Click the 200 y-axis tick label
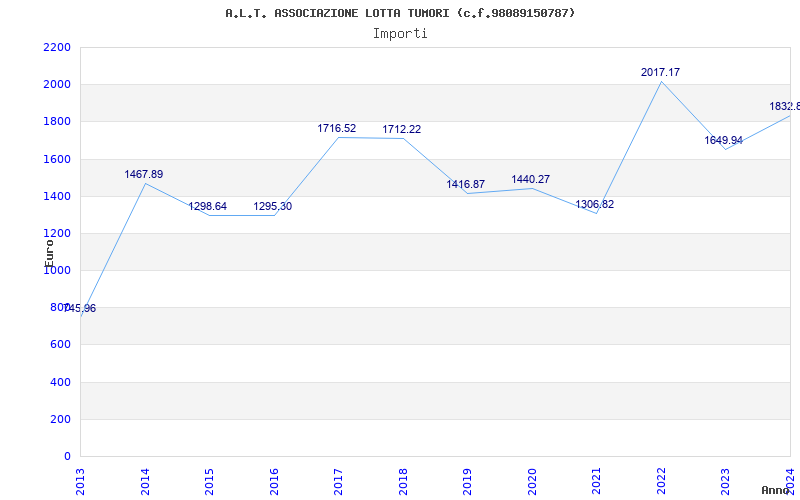The width and height of the screenshot is (800, 500). tap(60, 419)
